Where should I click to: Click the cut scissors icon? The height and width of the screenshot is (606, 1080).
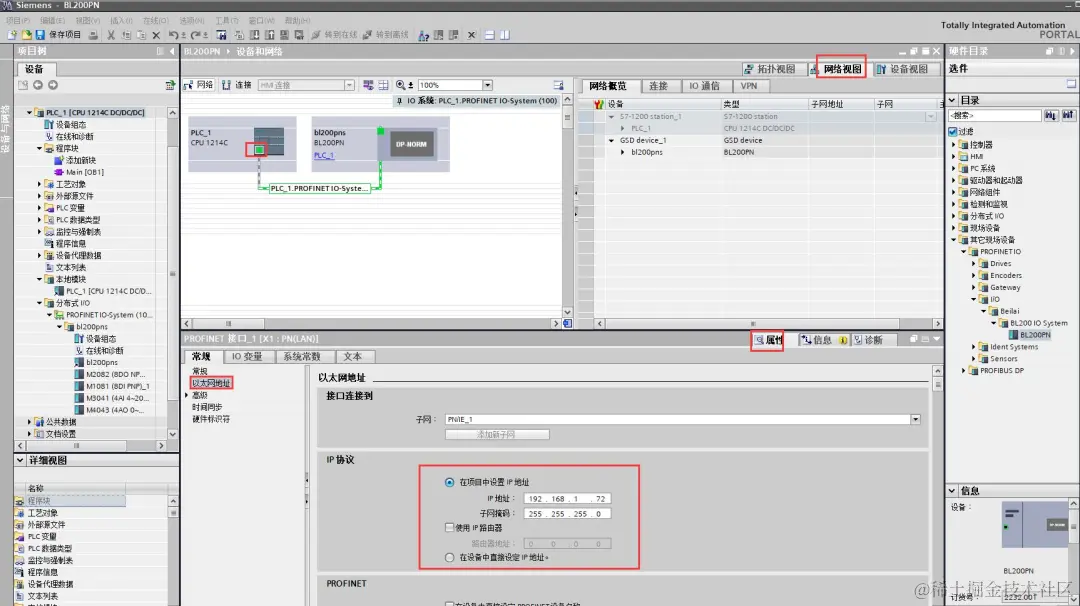click(111, 34)
